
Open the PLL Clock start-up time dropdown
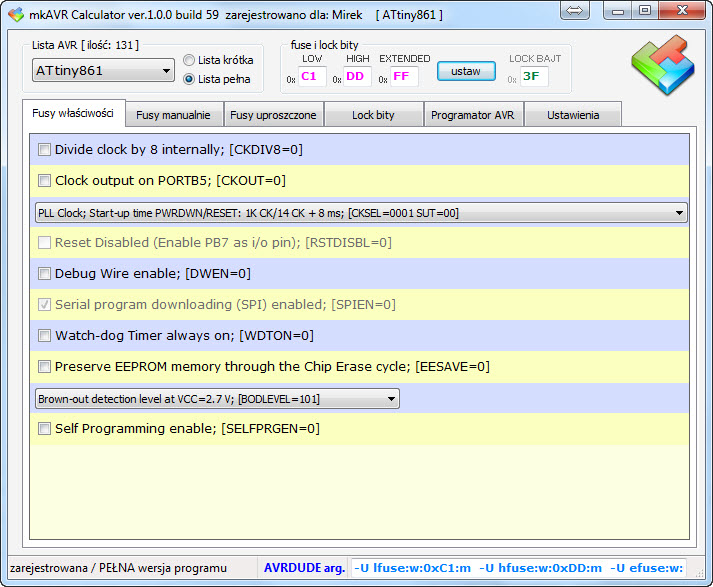click(x=361, y=213)
